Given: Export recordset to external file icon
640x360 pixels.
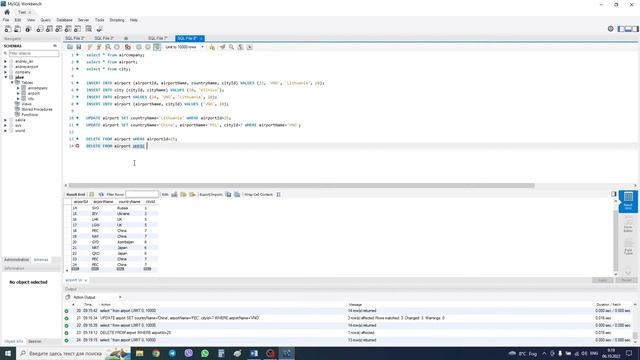Looking at the screenshot, I should (x=228, y=194).
